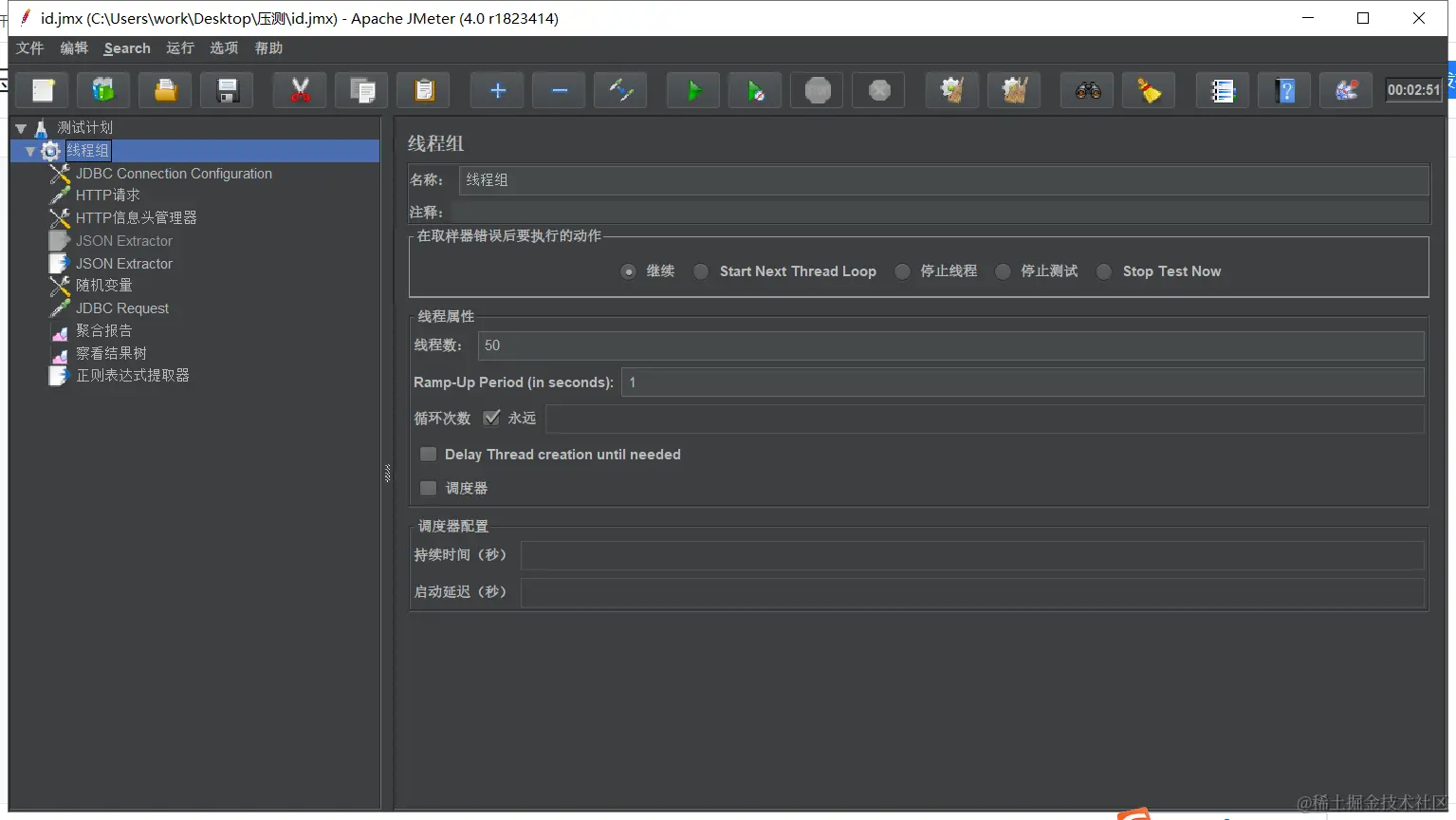Click the 循环次数 loop count field
The width and height of the screenshot is (1456, 820).
tap(985, 419)
